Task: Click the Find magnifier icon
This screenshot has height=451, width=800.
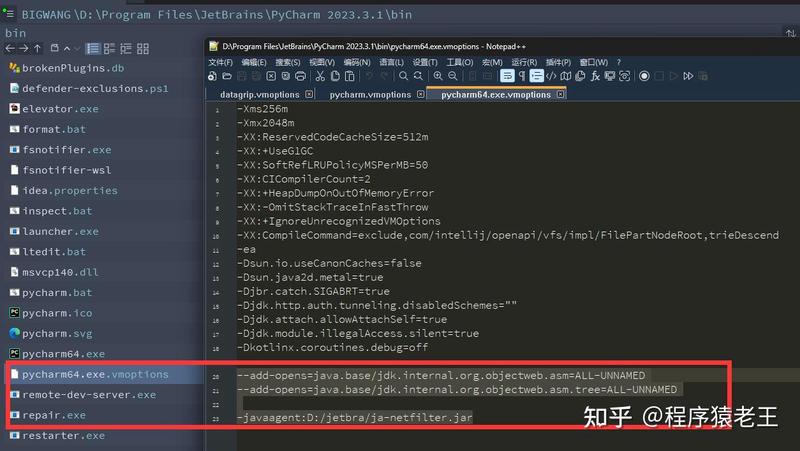Action: click(x=403, y=76)
